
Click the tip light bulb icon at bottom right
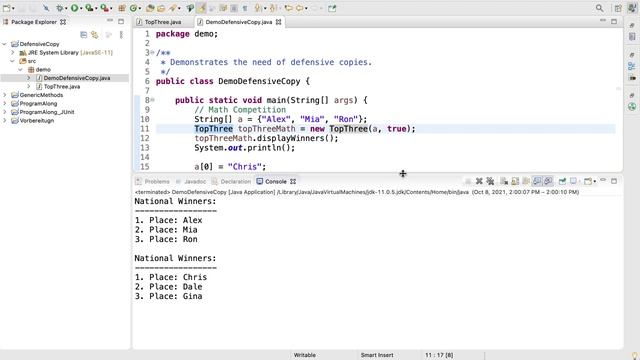[634, 356]
